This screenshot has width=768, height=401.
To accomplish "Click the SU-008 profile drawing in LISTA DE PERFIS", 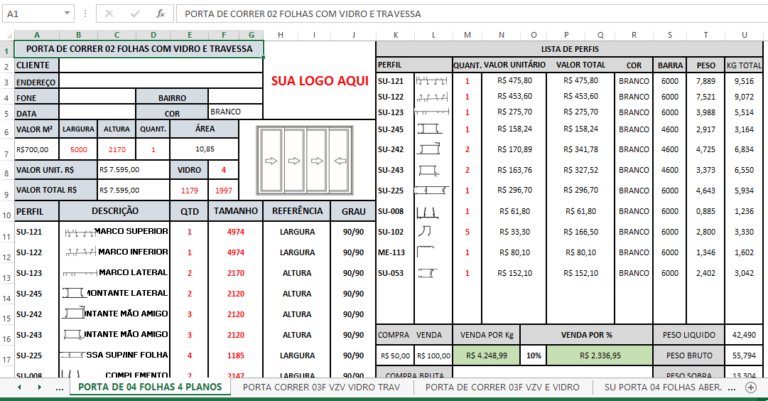I will 427,212.
